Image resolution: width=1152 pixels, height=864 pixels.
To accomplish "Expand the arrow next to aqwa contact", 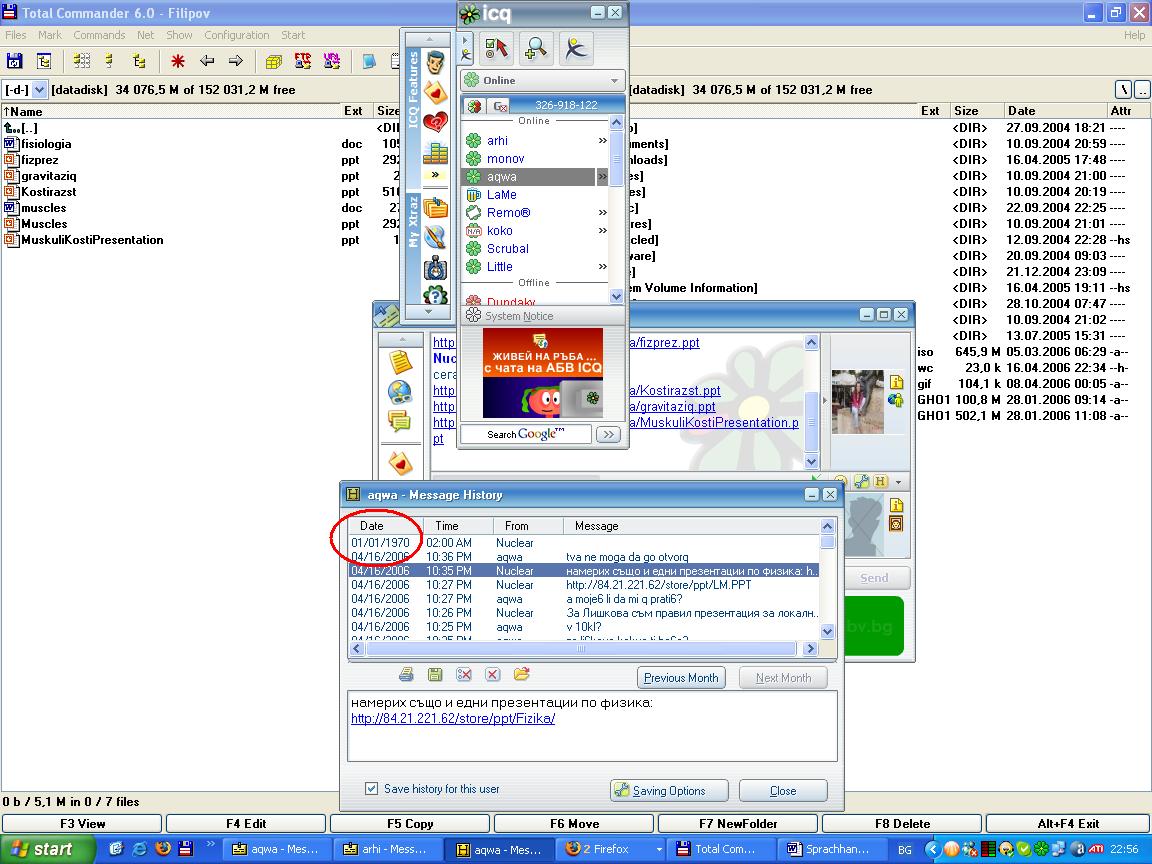I will (602, 176).
